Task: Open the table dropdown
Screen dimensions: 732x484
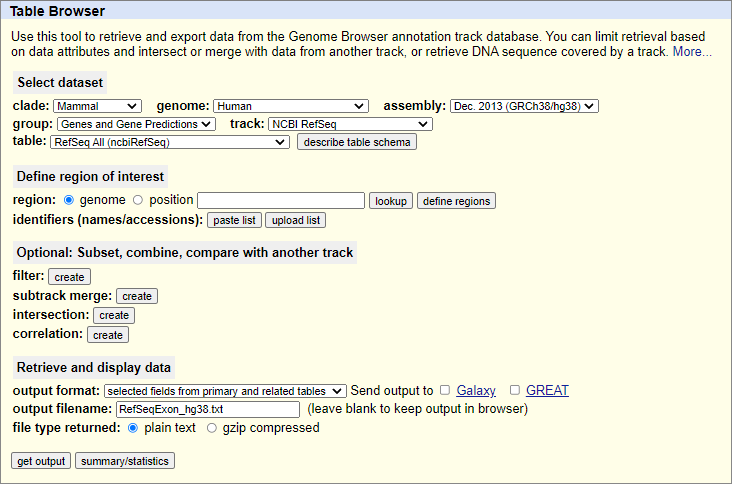Action: (170, 142)
